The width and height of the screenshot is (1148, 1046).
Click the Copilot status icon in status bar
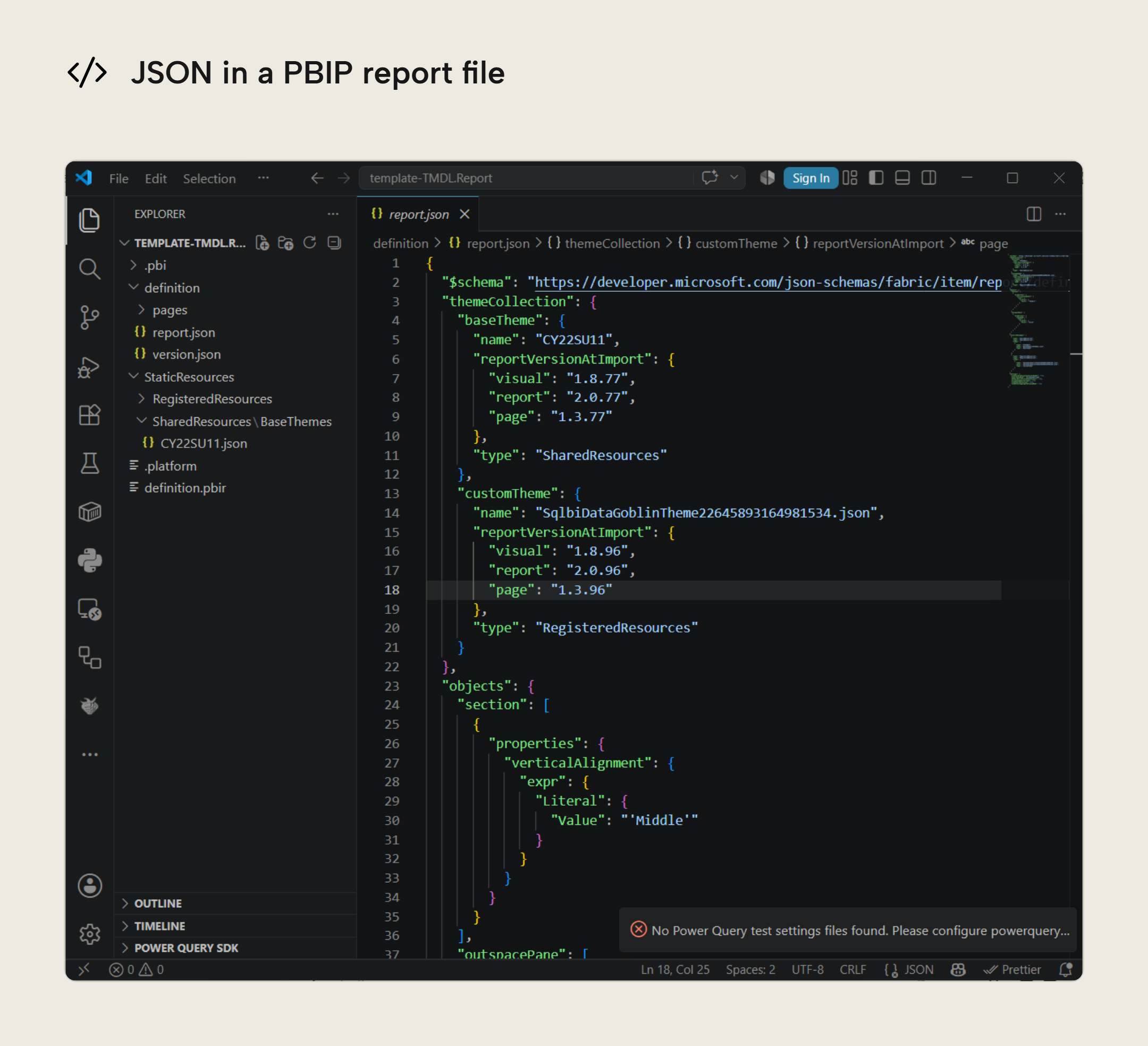point(958,969)
